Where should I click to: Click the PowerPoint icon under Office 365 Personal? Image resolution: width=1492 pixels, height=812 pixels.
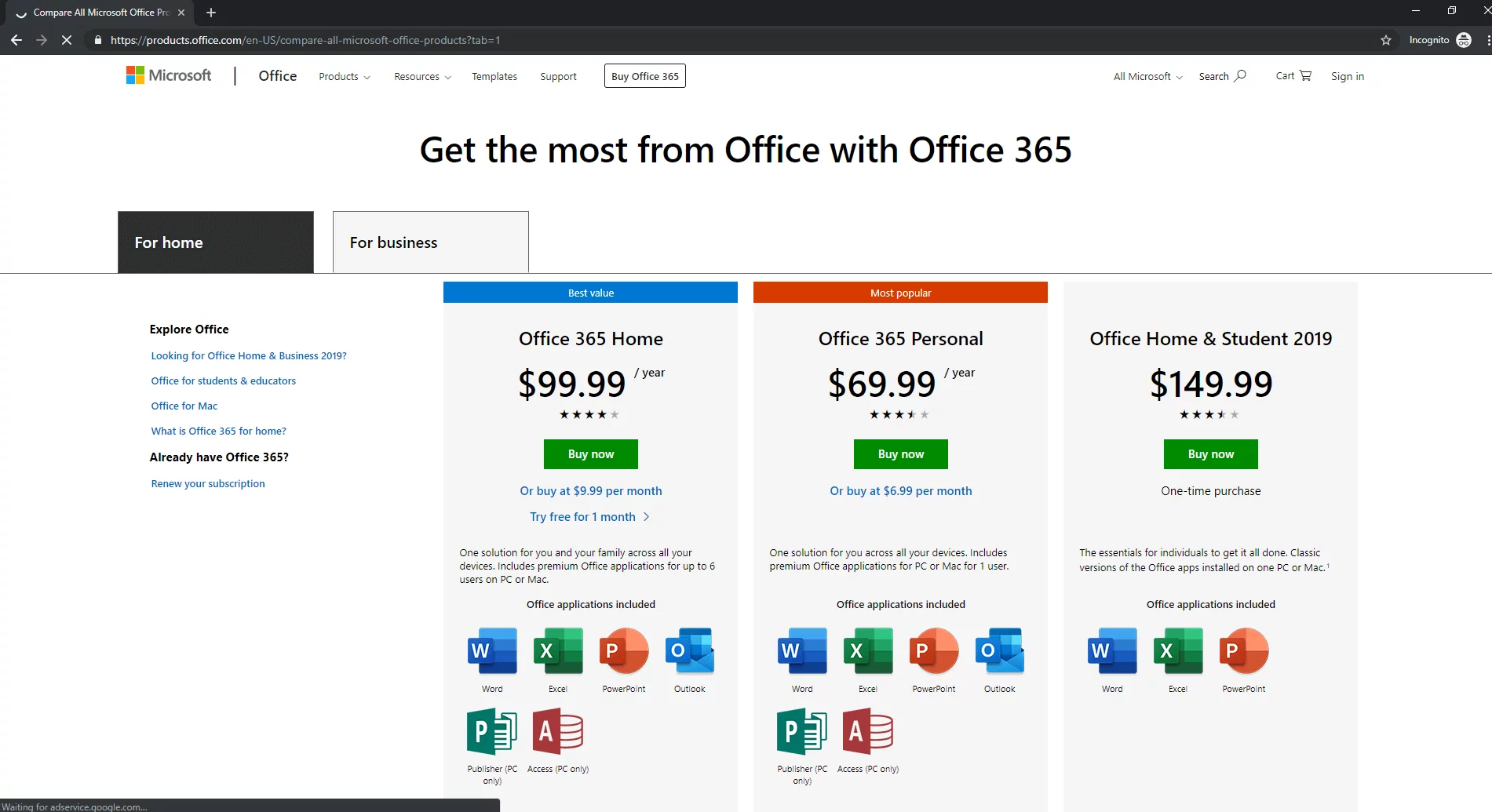(x=934, y=651)
